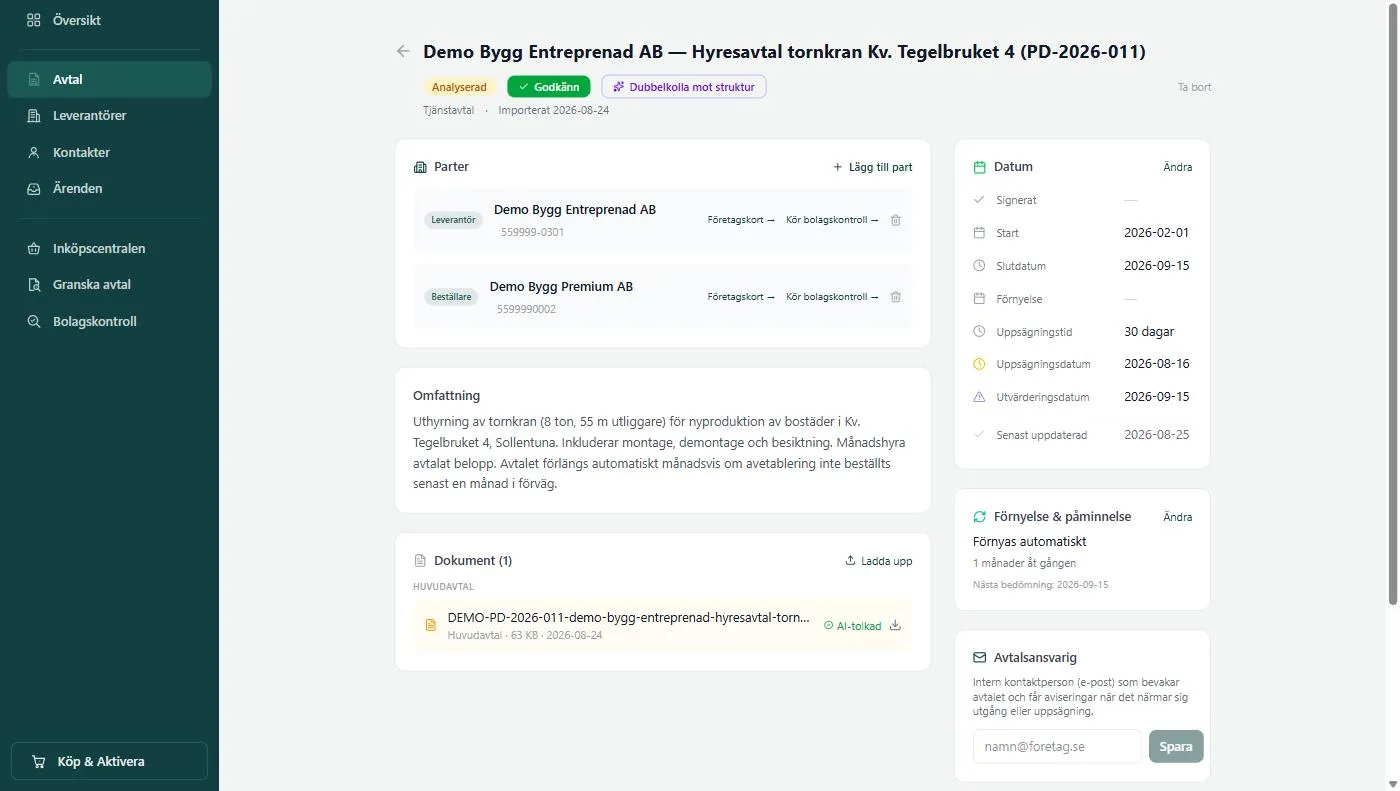Run Dubbelkolla mot struktur

[x=684, y=87]
